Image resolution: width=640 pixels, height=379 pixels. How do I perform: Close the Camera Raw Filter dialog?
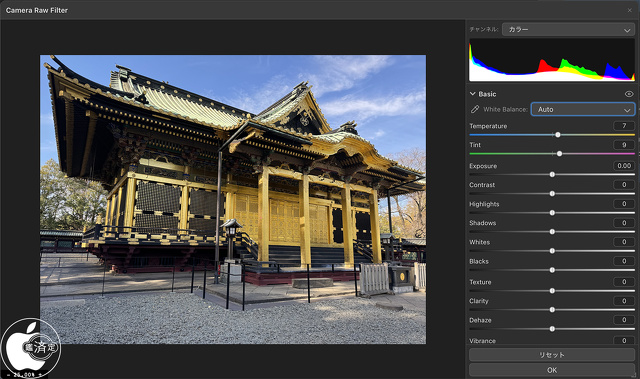pyautogui.click(x=629, y=10)
